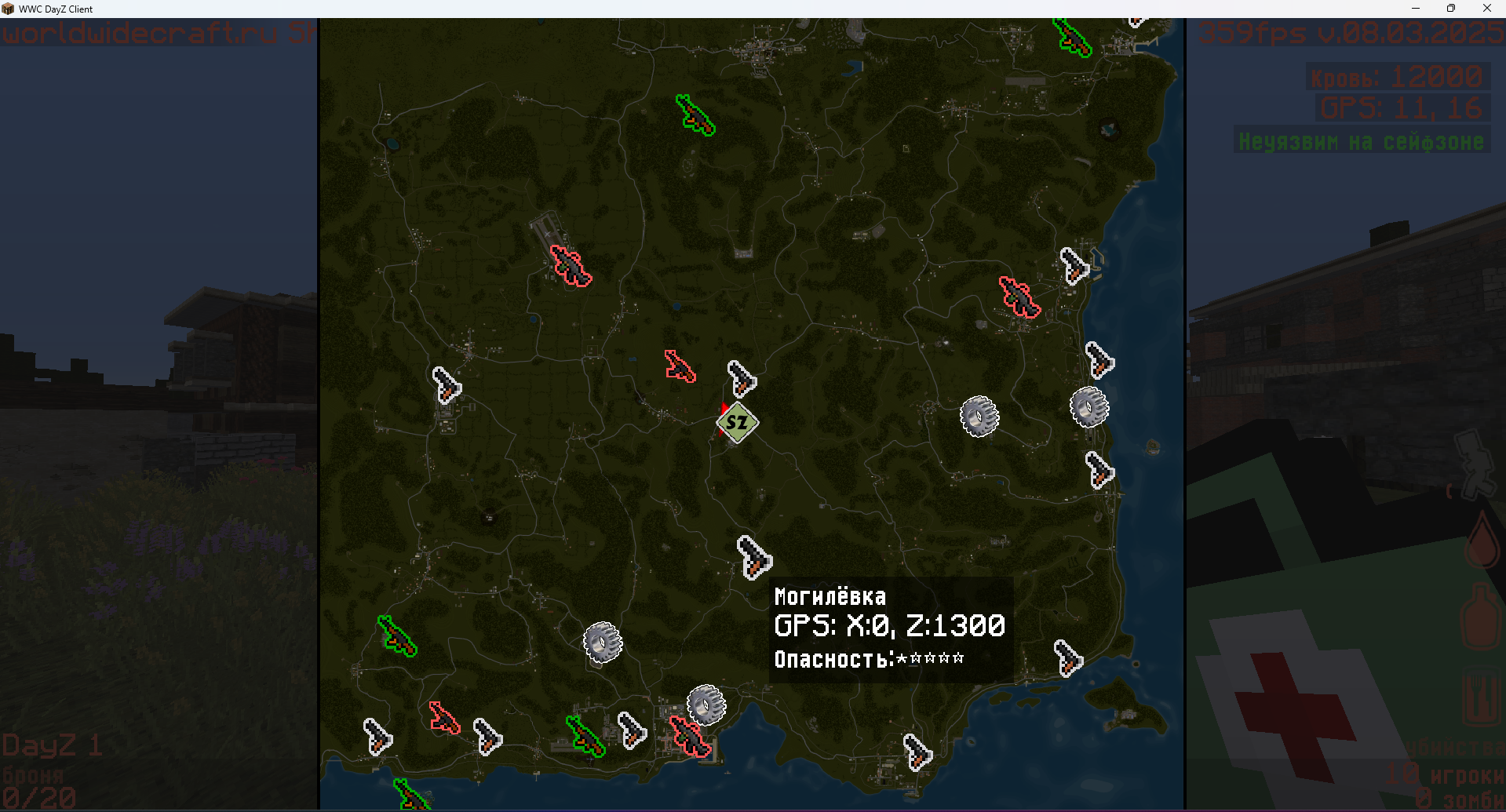Minimize the WWC DayZ Client window
Viewport: 1506px width, 812px height.
point(1416,9)
